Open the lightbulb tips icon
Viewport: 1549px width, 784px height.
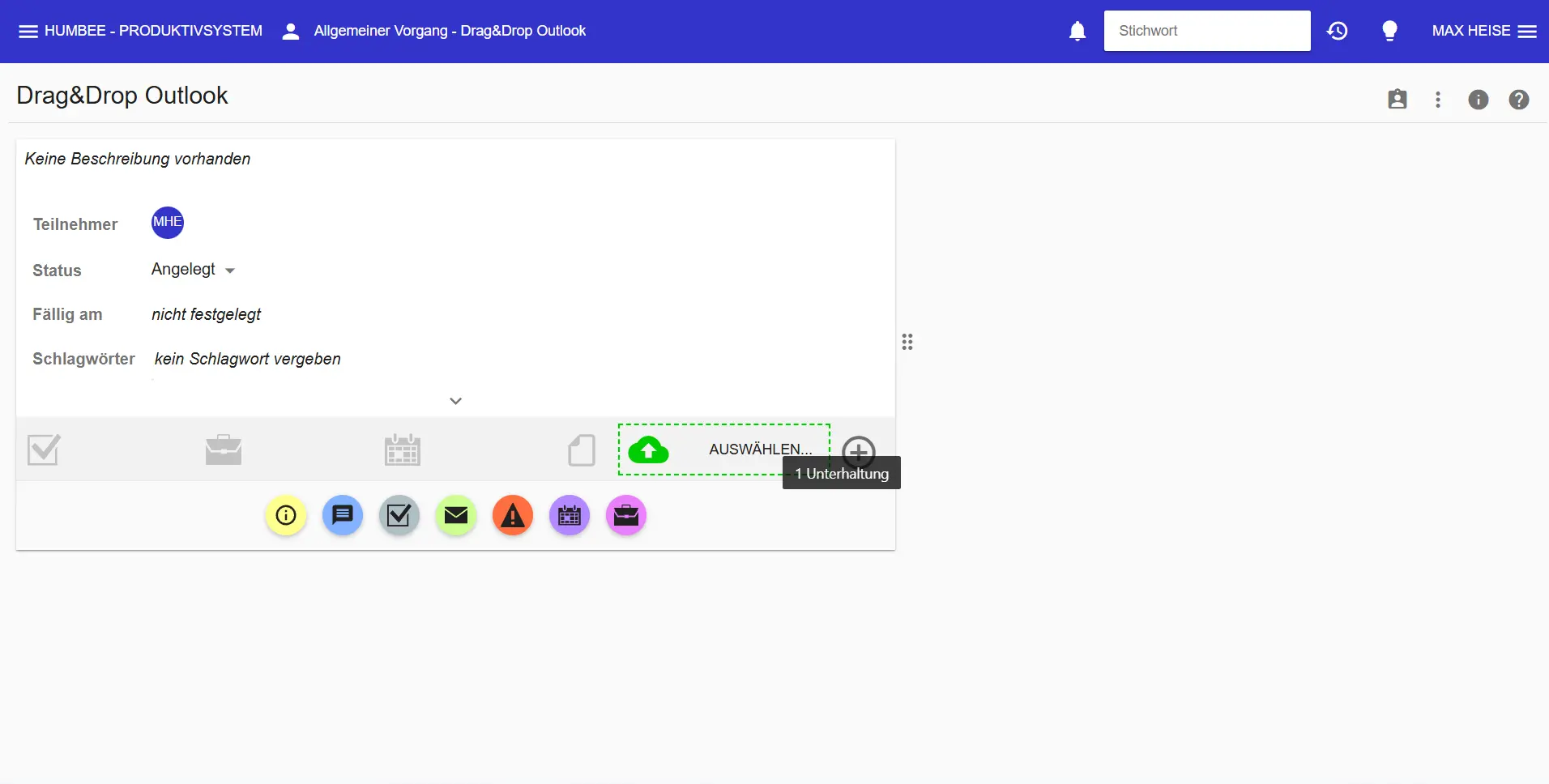(1390, 30)
